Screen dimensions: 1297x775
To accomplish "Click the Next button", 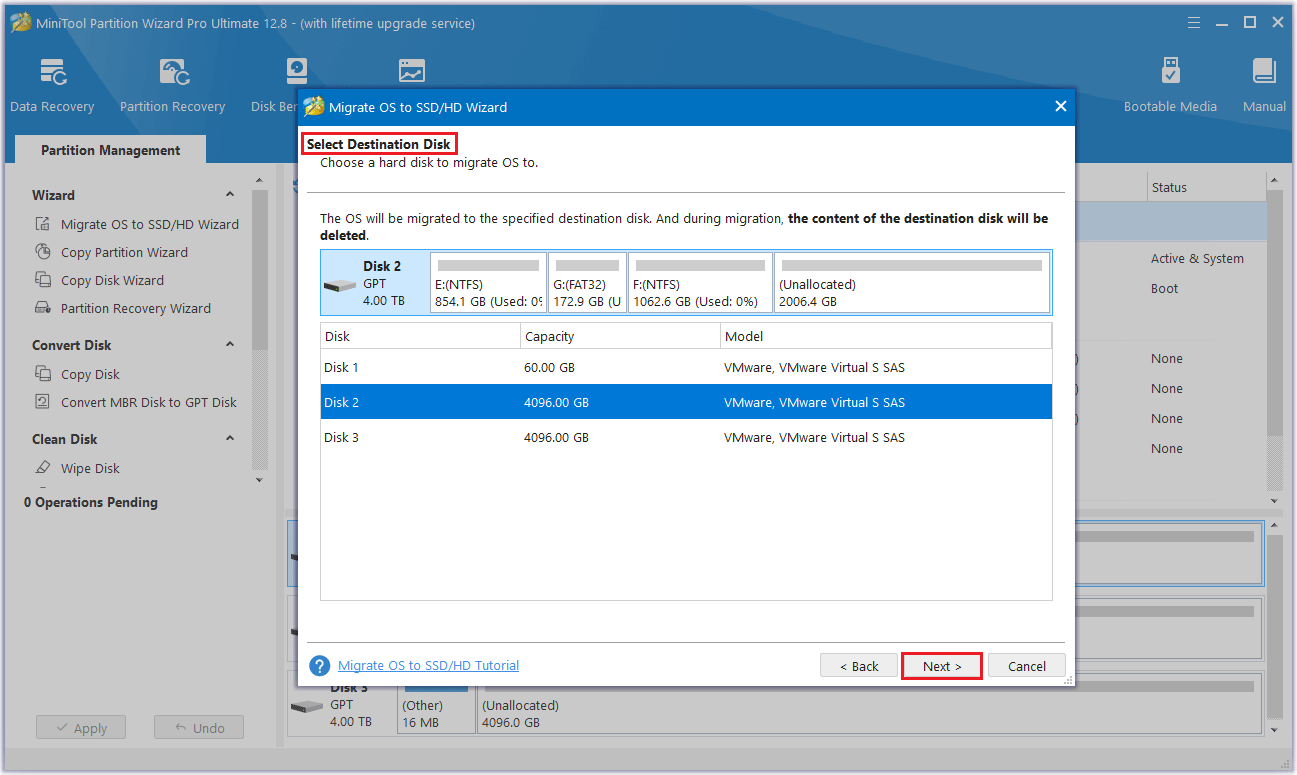I will (x=942, y=666).
